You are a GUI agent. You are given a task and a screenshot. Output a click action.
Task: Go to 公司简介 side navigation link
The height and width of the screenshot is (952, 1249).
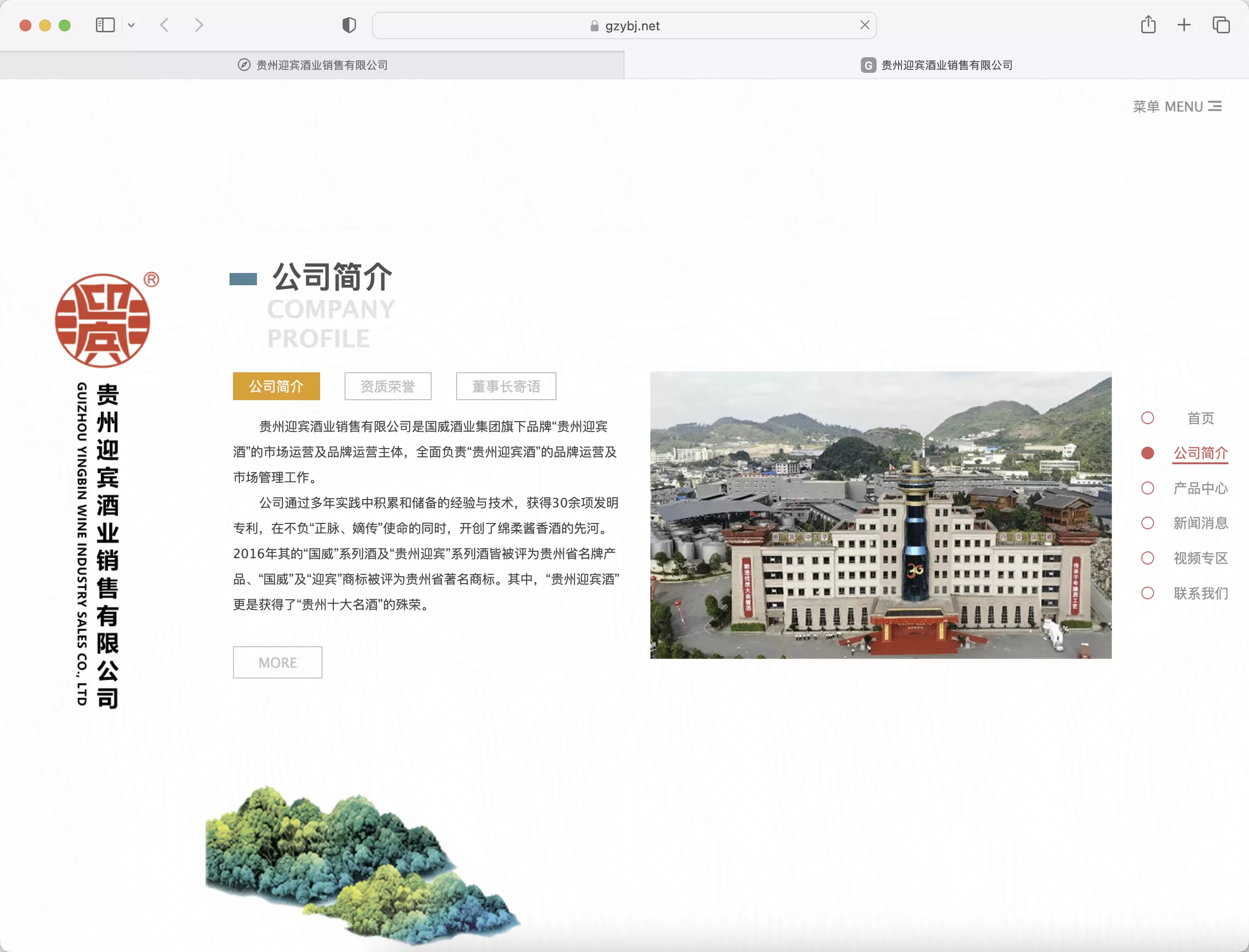coord(1200,453)
